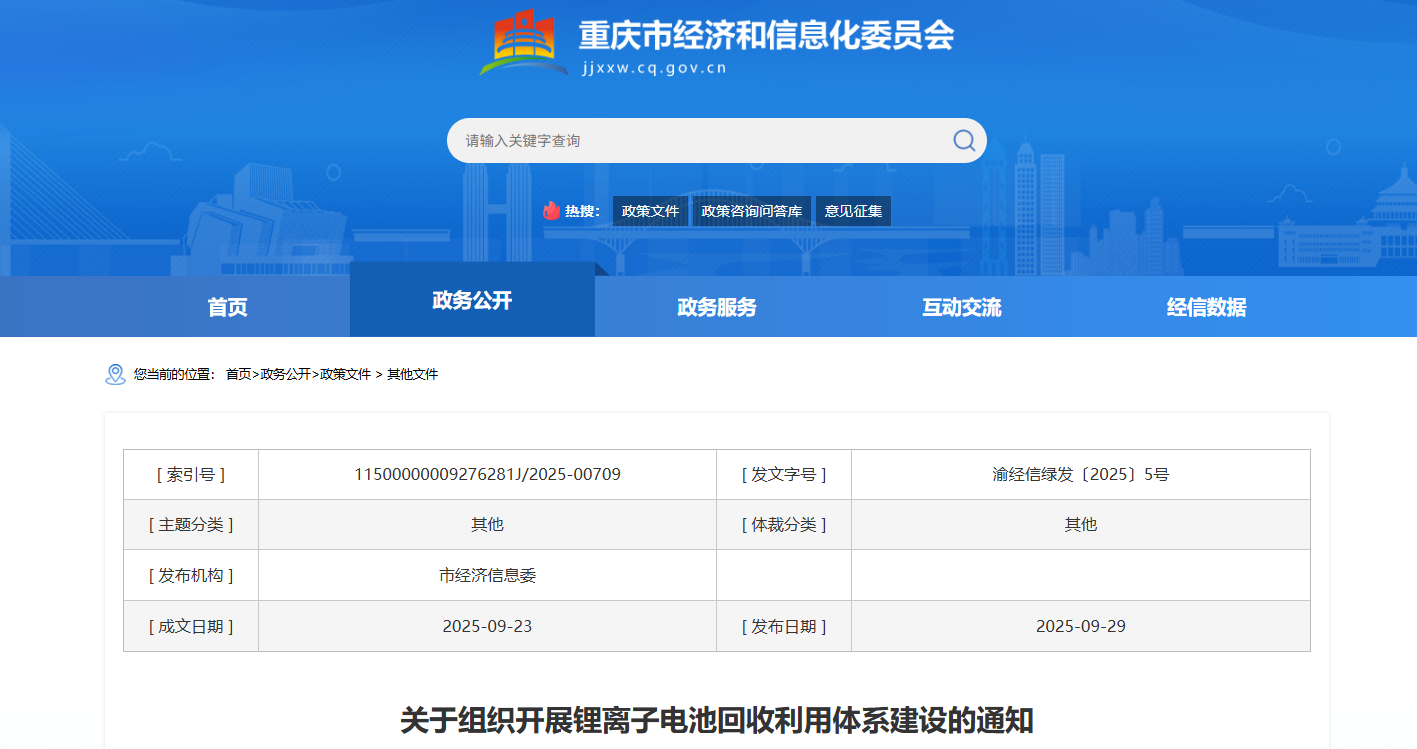1417x749 pixels.
Task: Open 政策咨询问答库 hot search tag
Action: pyautogui.click(x=752, y=211)
